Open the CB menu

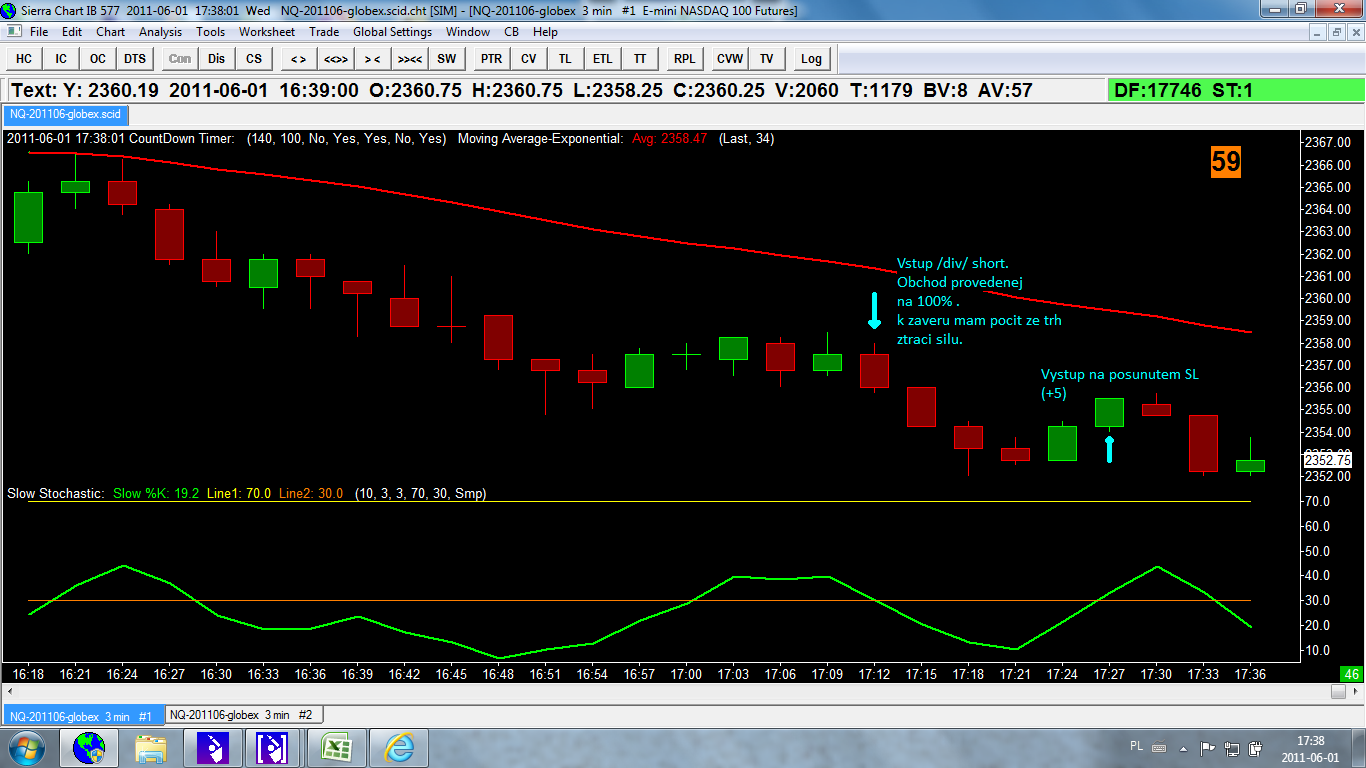click(x=511, y=31)
